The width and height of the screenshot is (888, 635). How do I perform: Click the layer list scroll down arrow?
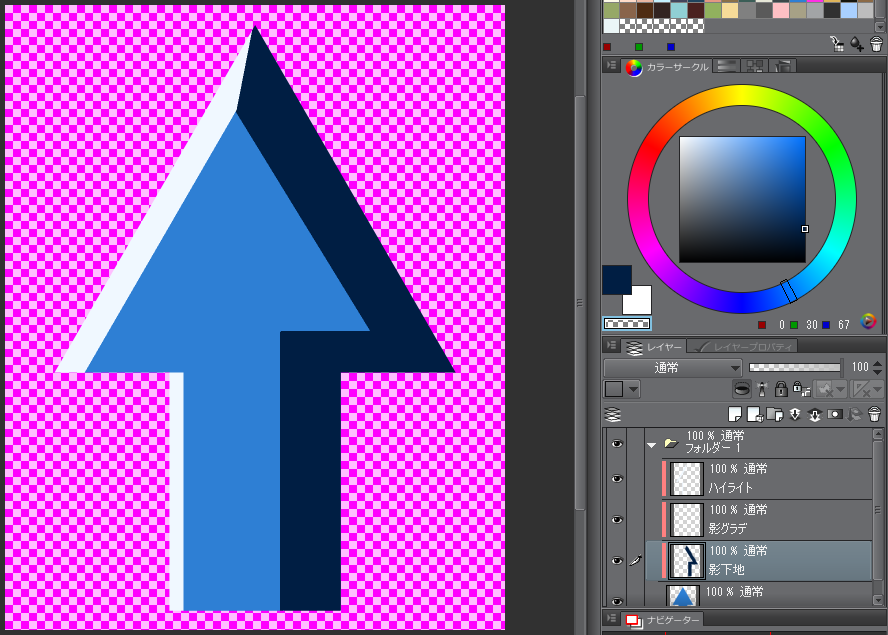pos(878,600)
